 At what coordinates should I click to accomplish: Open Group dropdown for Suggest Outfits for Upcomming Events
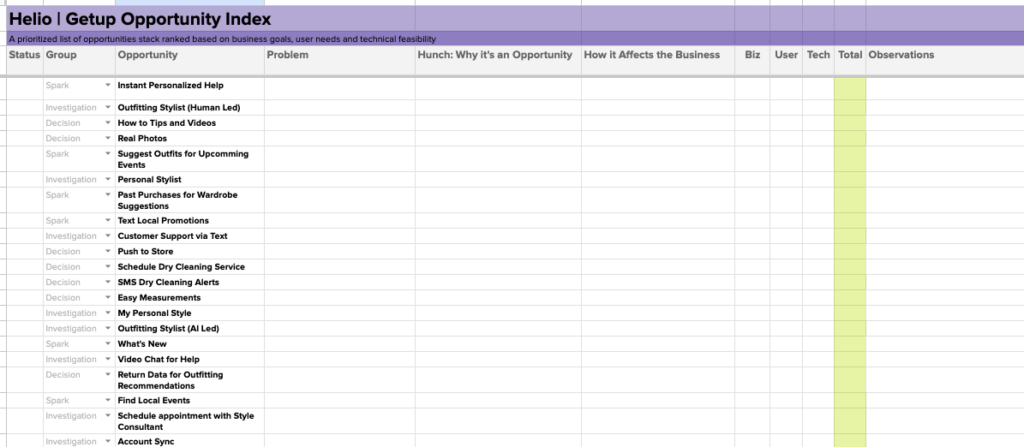(x=108, y=154)
